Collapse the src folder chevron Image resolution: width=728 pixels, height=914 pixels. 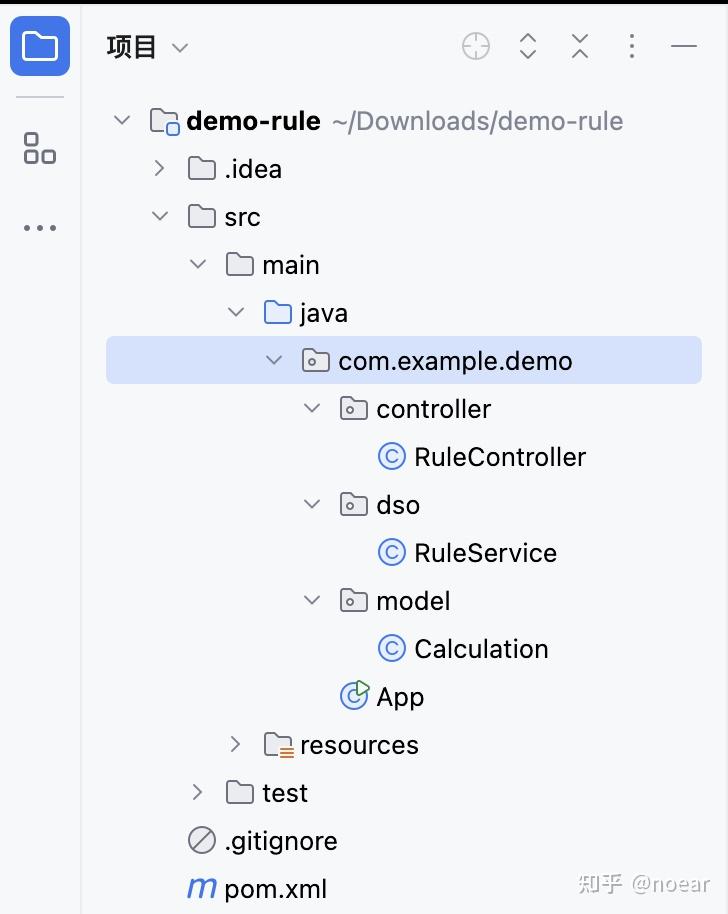click(160, 217)
